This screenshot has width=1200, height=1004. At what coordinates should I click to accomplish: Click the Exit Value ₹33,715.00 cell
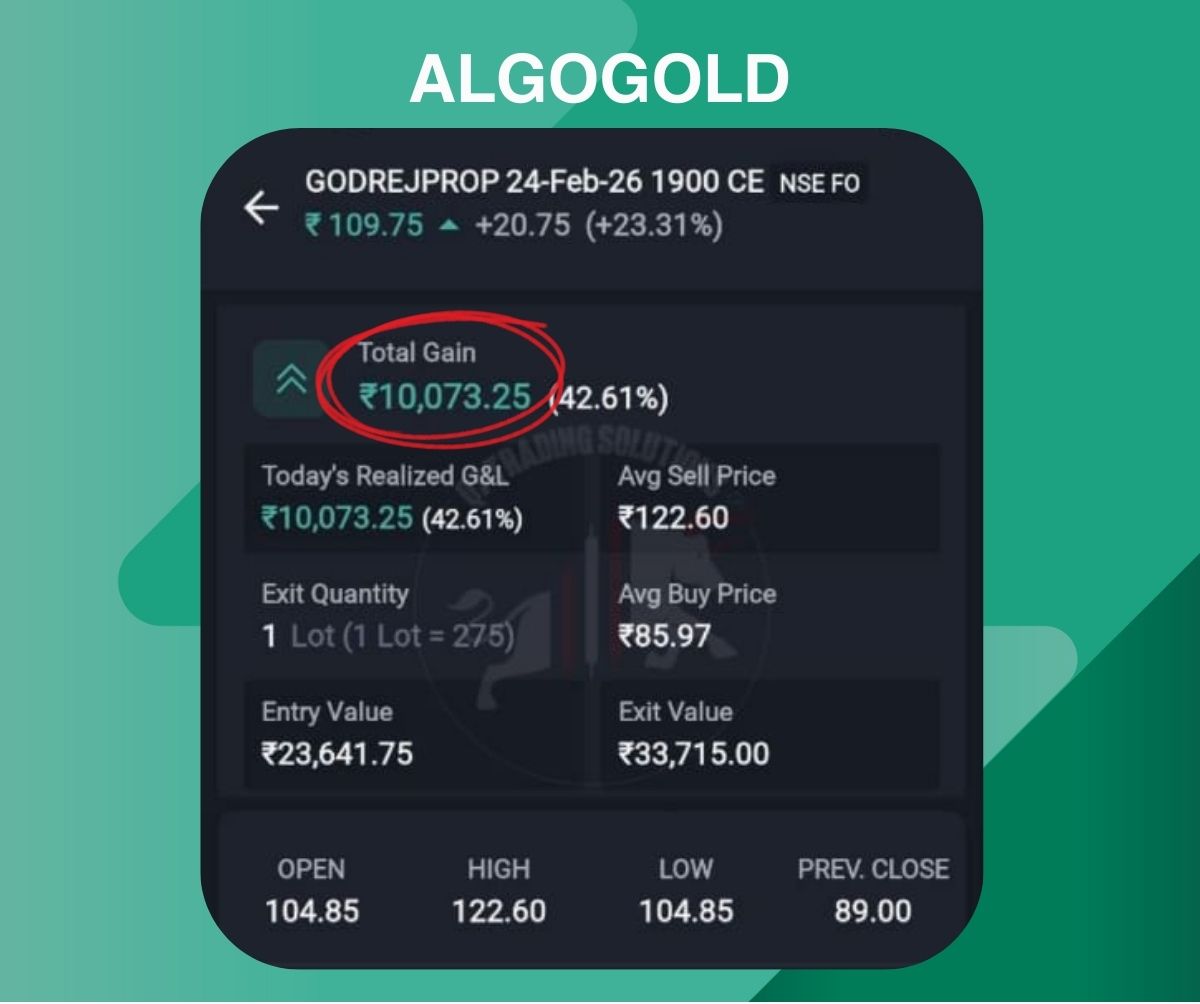point(770,733)
